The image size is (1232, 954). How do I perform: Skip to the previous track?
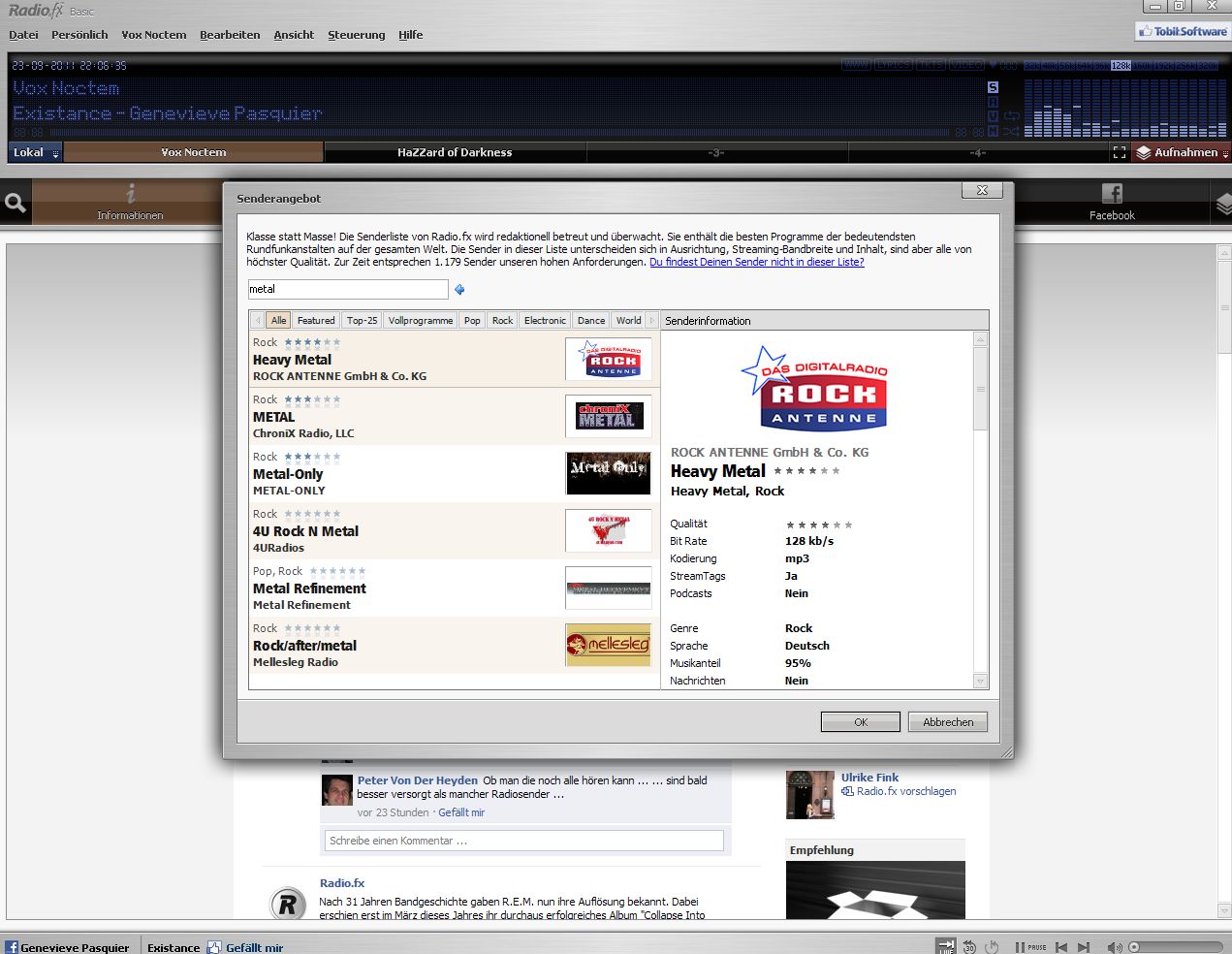[x=1061, y=947]
